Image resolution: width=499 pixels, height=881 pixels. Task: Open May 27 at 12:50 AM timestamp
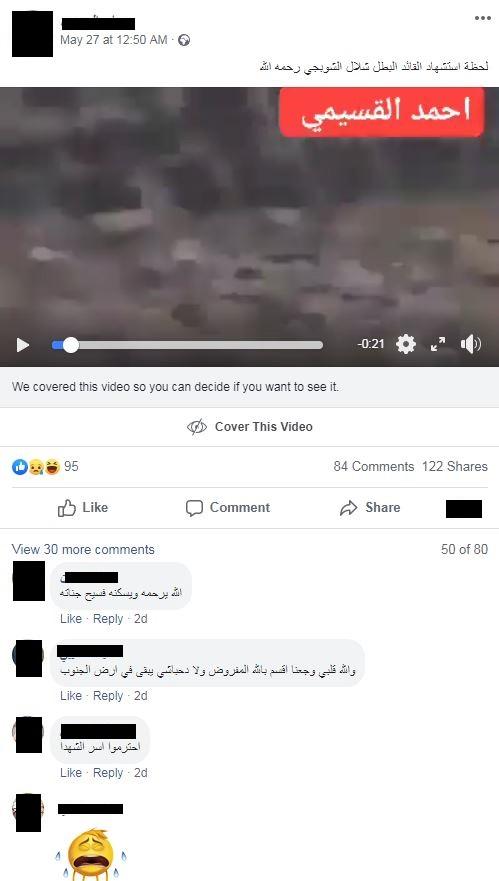(114, 40)
